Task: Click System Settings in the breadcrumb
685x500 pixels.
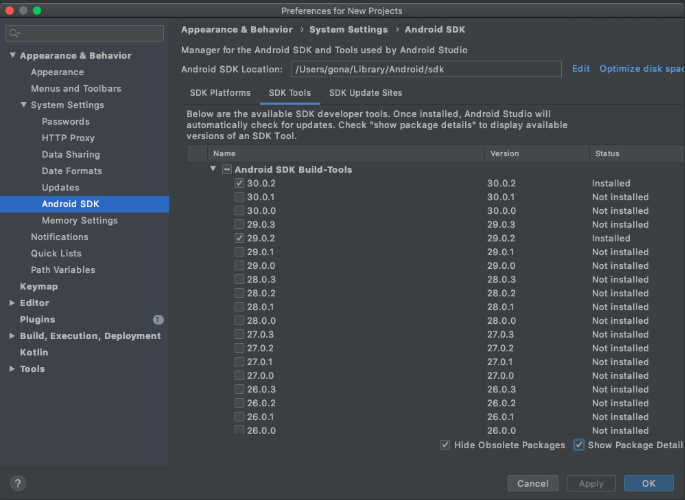Action: click(348, 30)
